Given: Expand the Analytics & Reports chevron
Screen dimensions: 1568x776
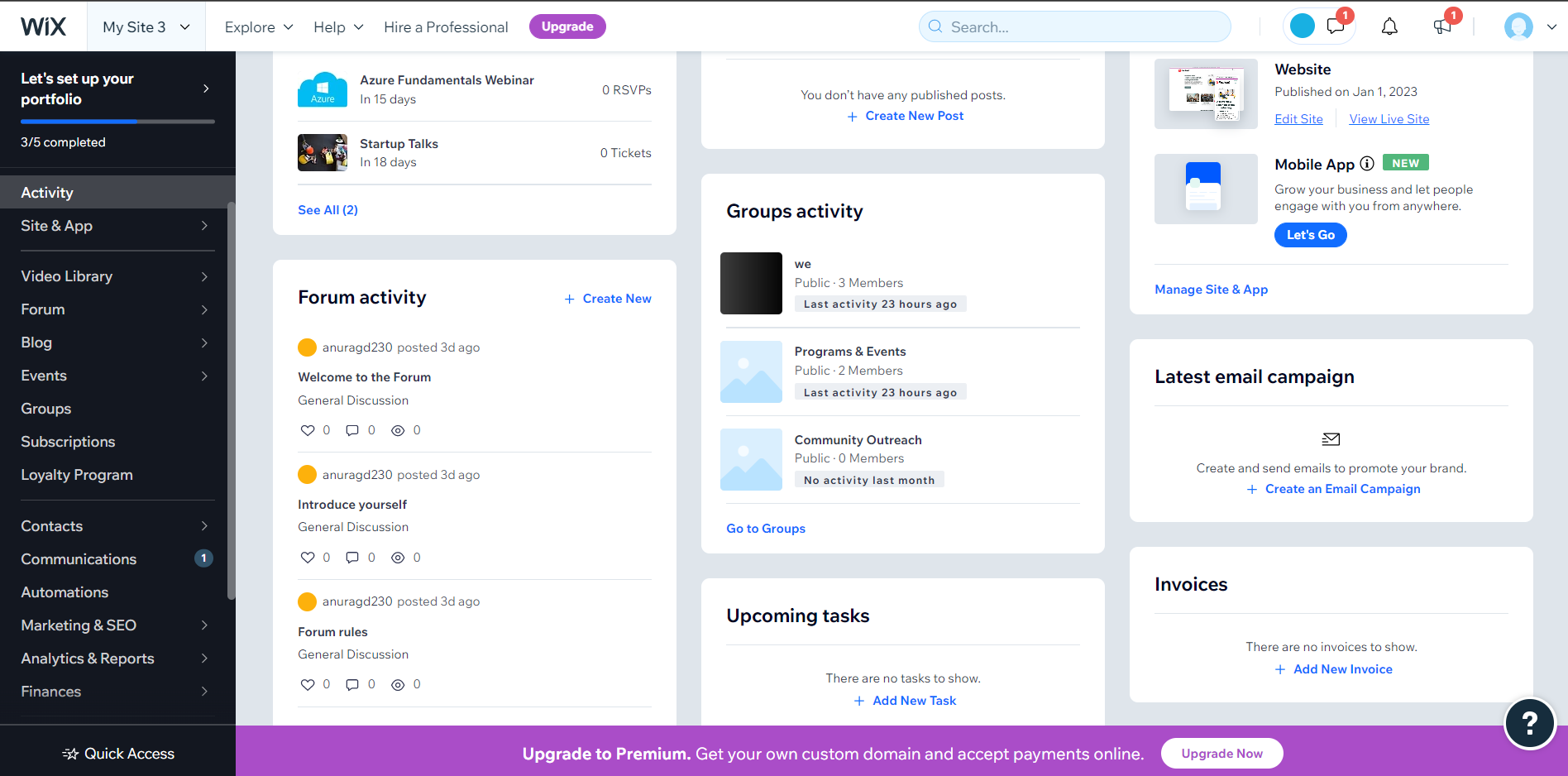Looking at the screenshot, I should 204,659.
